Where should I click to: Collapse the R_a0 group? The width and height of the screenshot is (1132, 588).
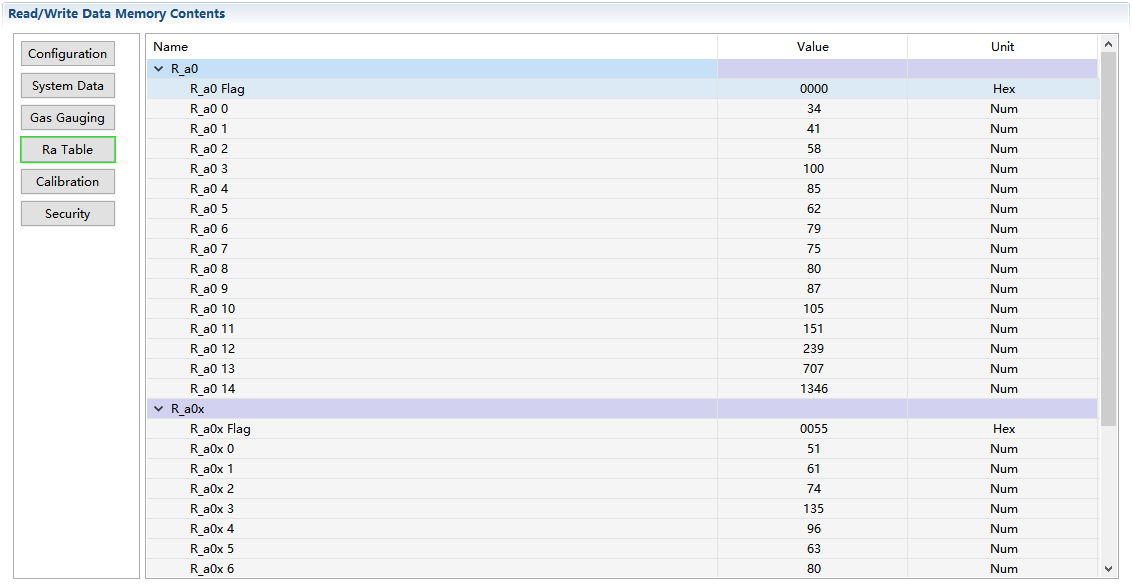click(159, 69)
